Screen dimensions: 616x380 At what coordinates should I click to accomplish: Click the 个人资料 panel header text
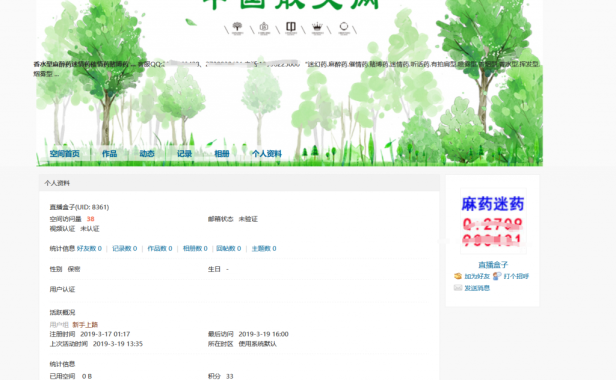[x=57, y=183]
